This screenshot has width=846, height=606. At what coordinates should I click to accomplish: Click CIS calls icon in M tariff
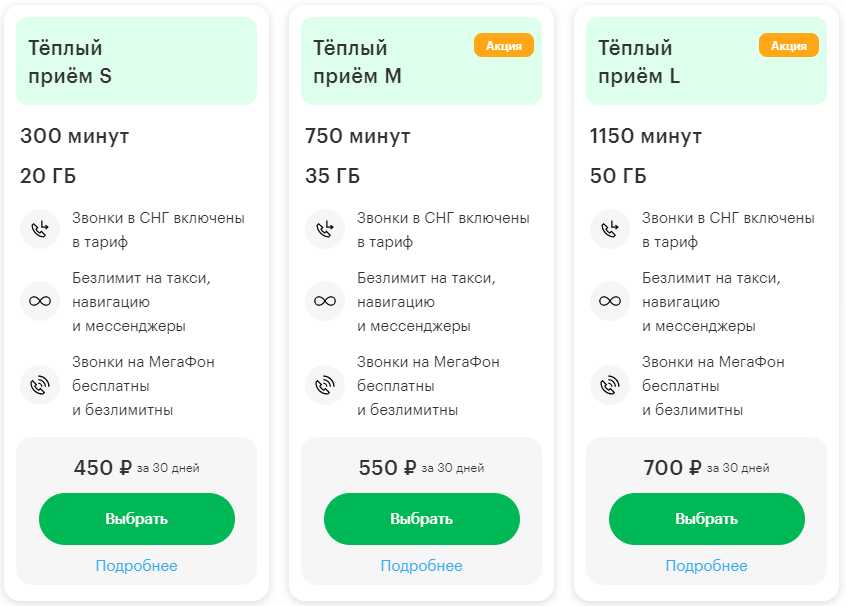pyautogui.click(x=324, y=229)
